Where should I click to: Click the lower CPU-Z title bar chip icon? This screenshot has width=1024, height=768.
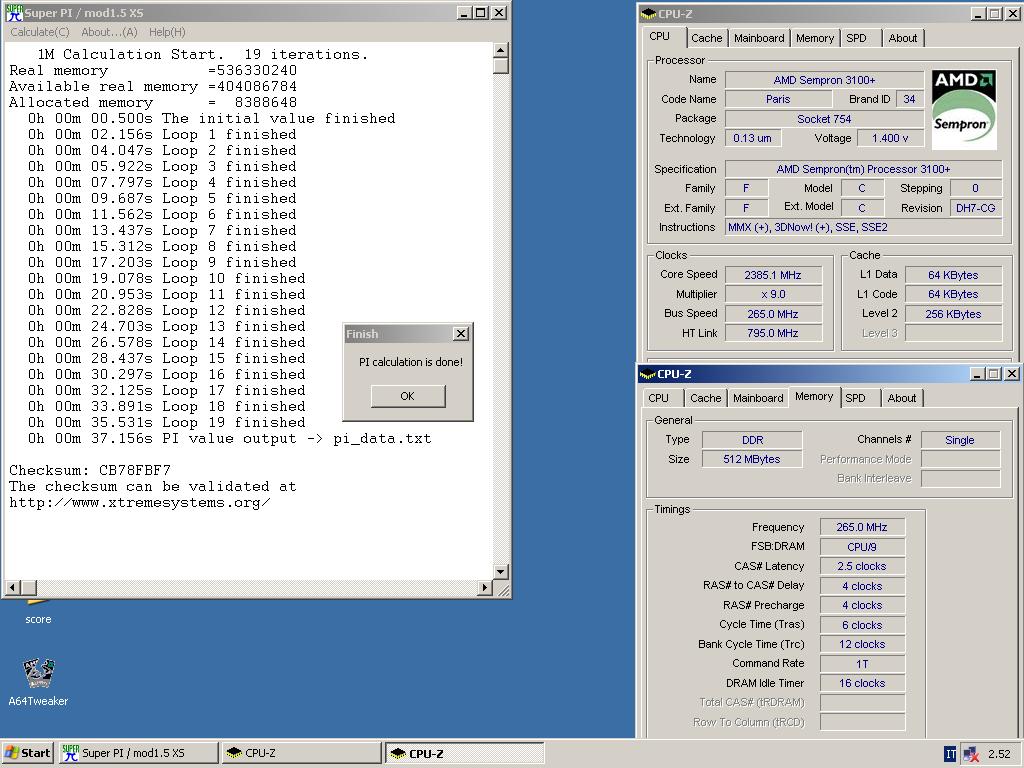[x=648, y=374]
